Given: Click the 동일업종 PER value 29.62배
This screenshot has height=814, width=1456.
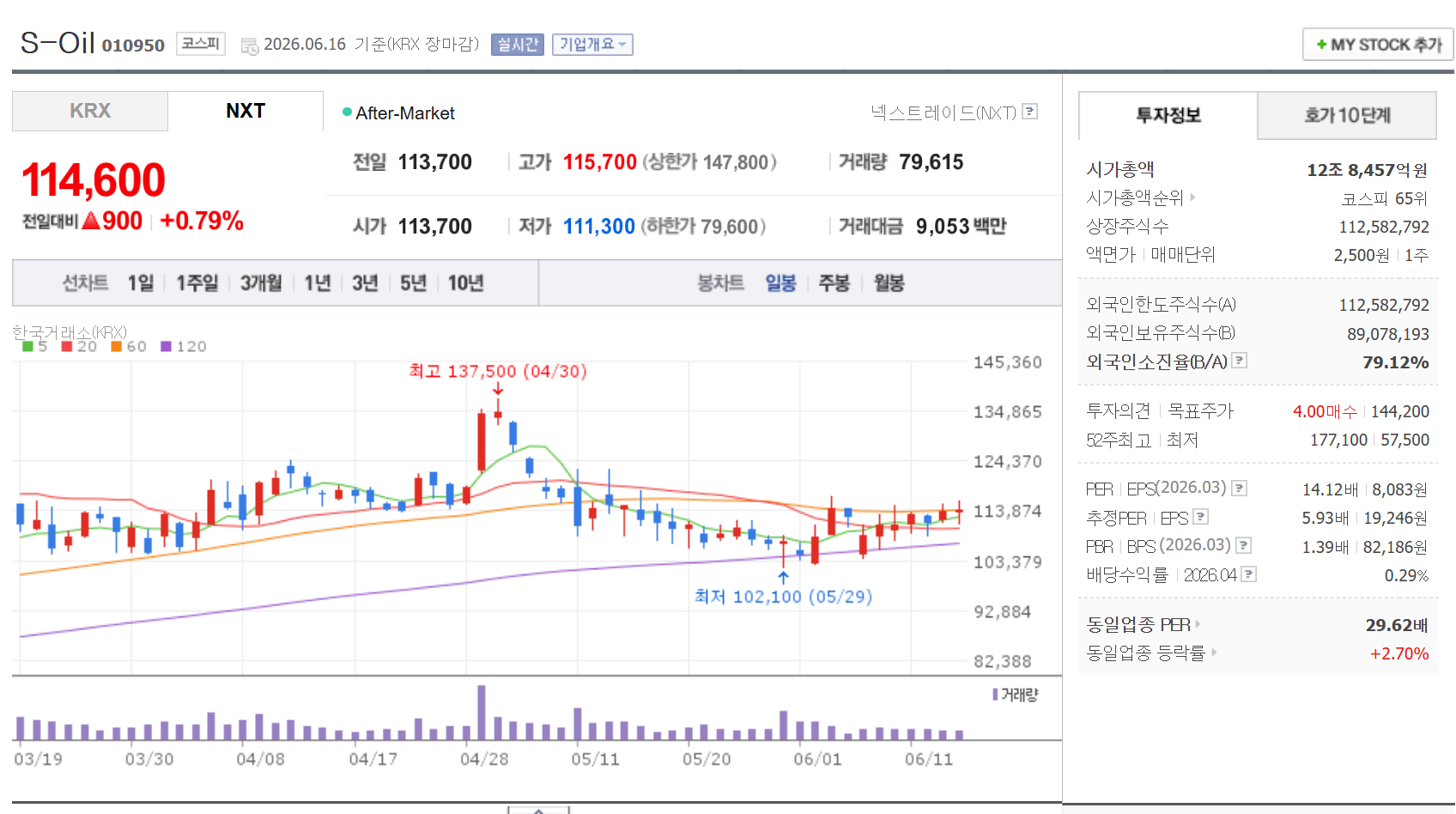Looking at the screenshot, I should pos(1397,625).
